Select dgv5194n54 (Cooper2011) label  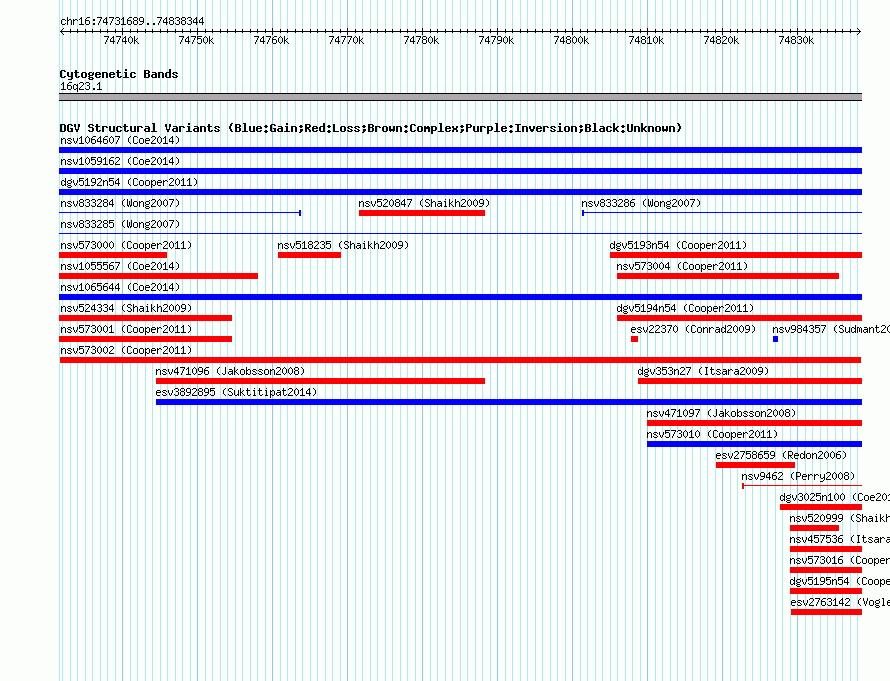click(685, 308)
